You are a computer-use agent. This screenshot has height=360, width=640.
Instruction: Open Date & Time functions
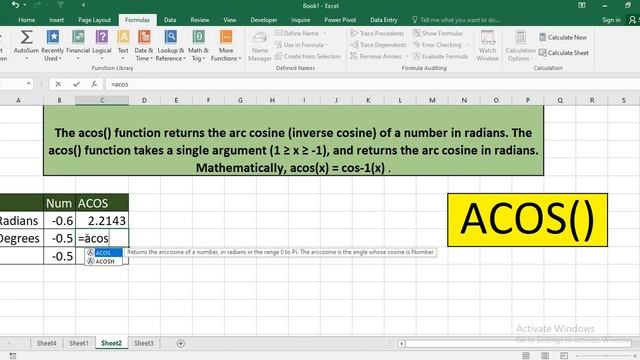(144, 45)
